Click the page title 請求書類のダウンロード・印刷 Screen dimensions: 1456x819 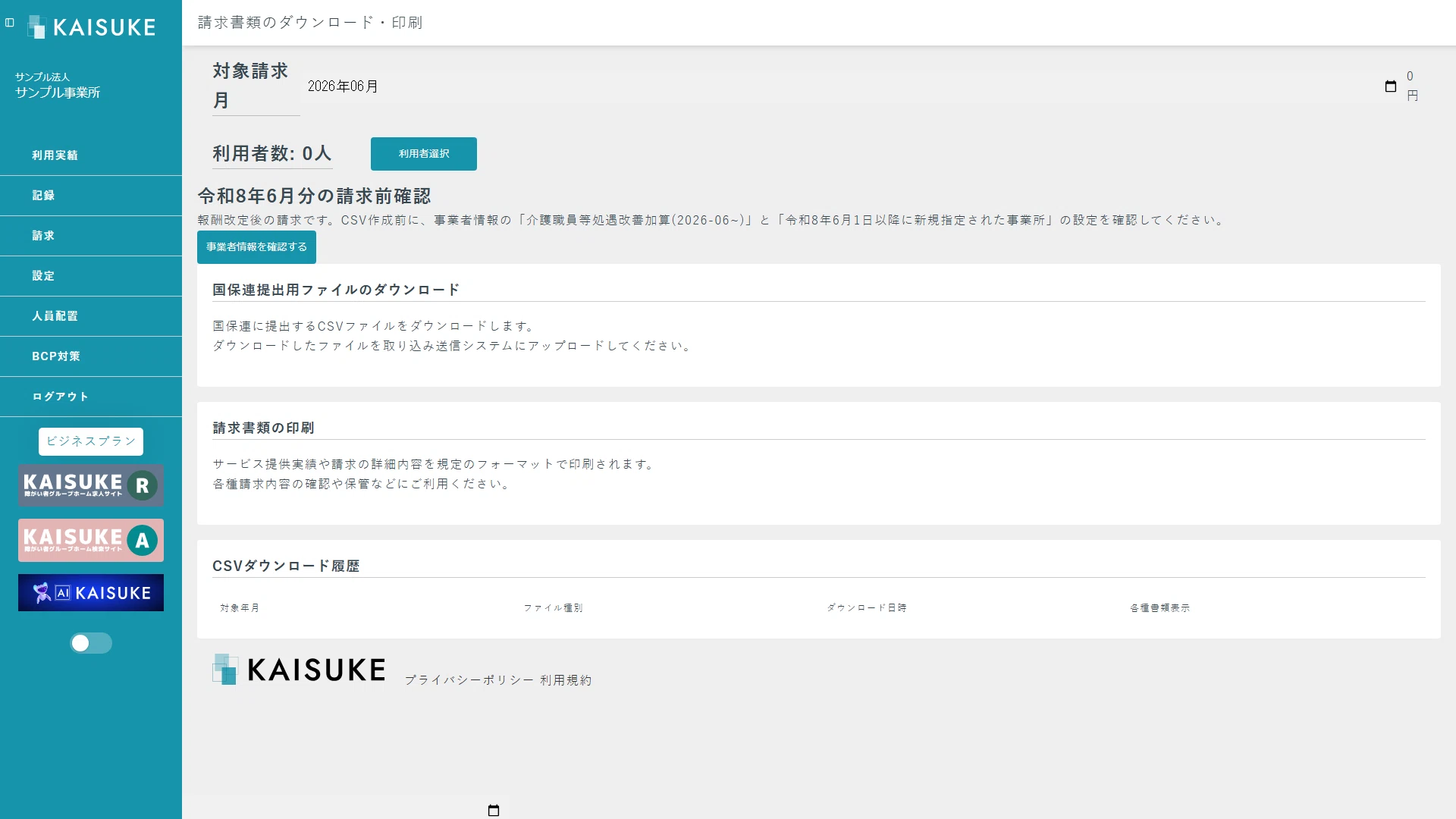[310, 23]
